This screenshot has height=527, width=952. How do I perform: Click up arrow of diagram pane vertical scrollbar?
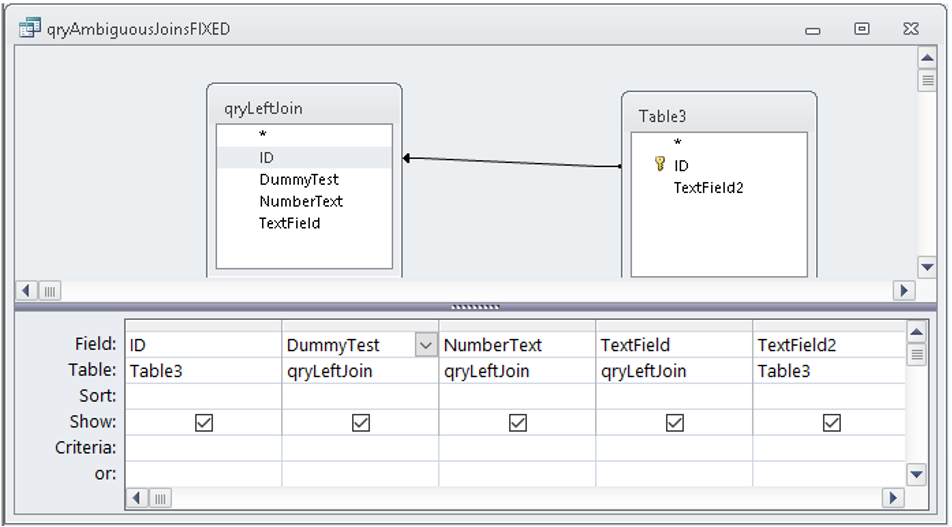click(x=927, y=58)
